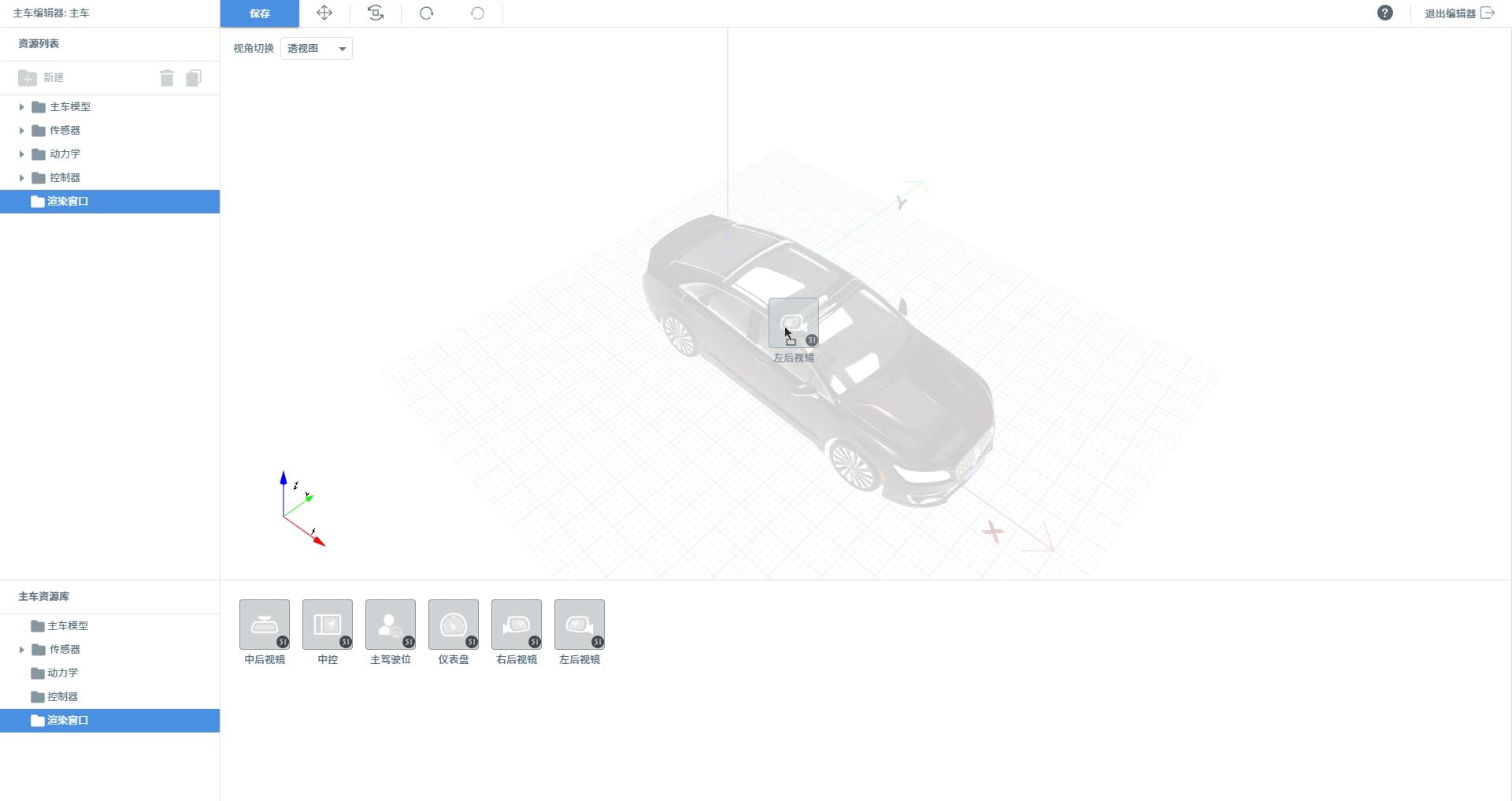Select 控制器 folder in 主车资源库
1512x801 pixels.
[x=109, y=697]
